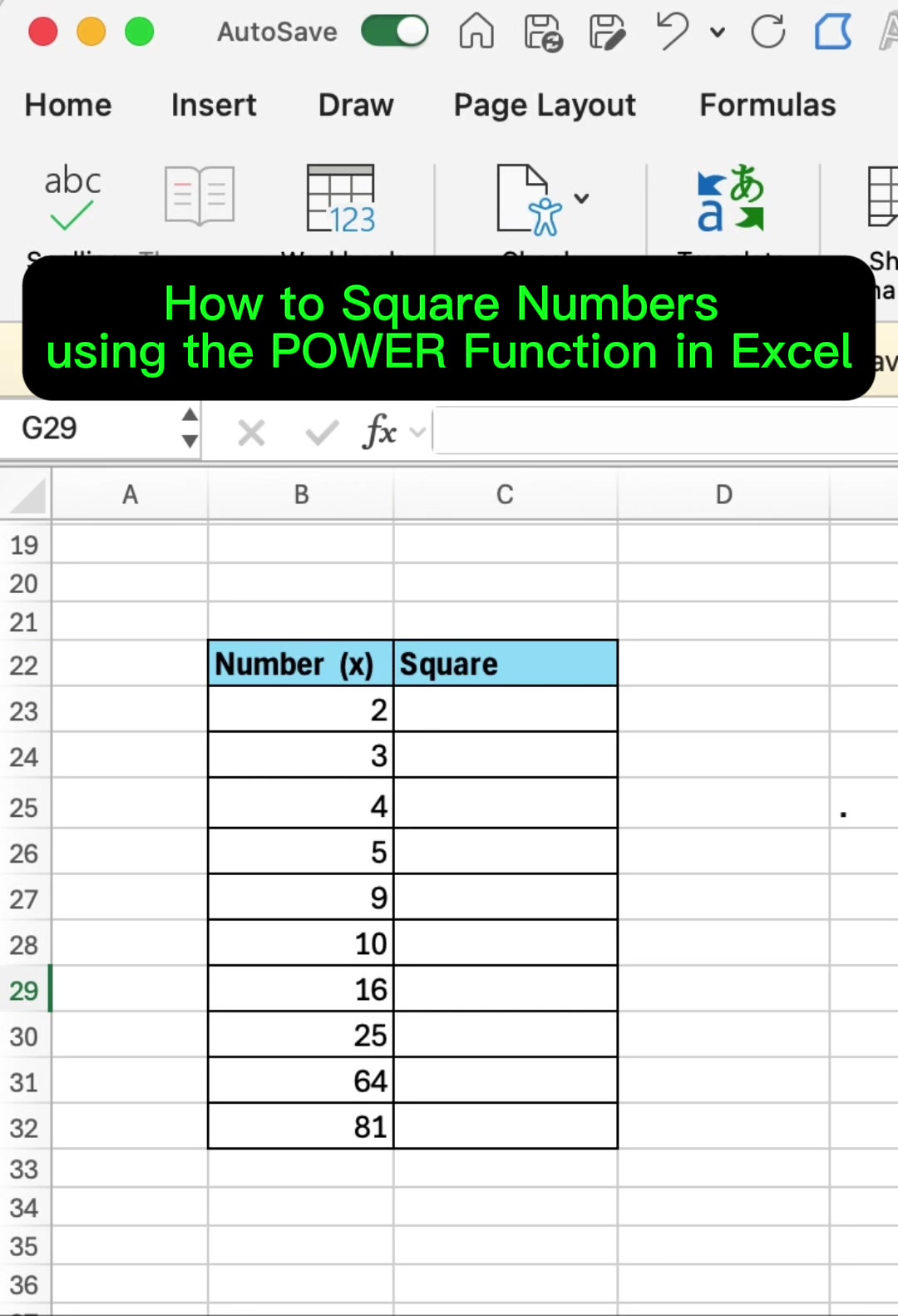Click the Workbook Statistics 123 icon
Viewport: 898px width, 1316px height.
point(341,198)
